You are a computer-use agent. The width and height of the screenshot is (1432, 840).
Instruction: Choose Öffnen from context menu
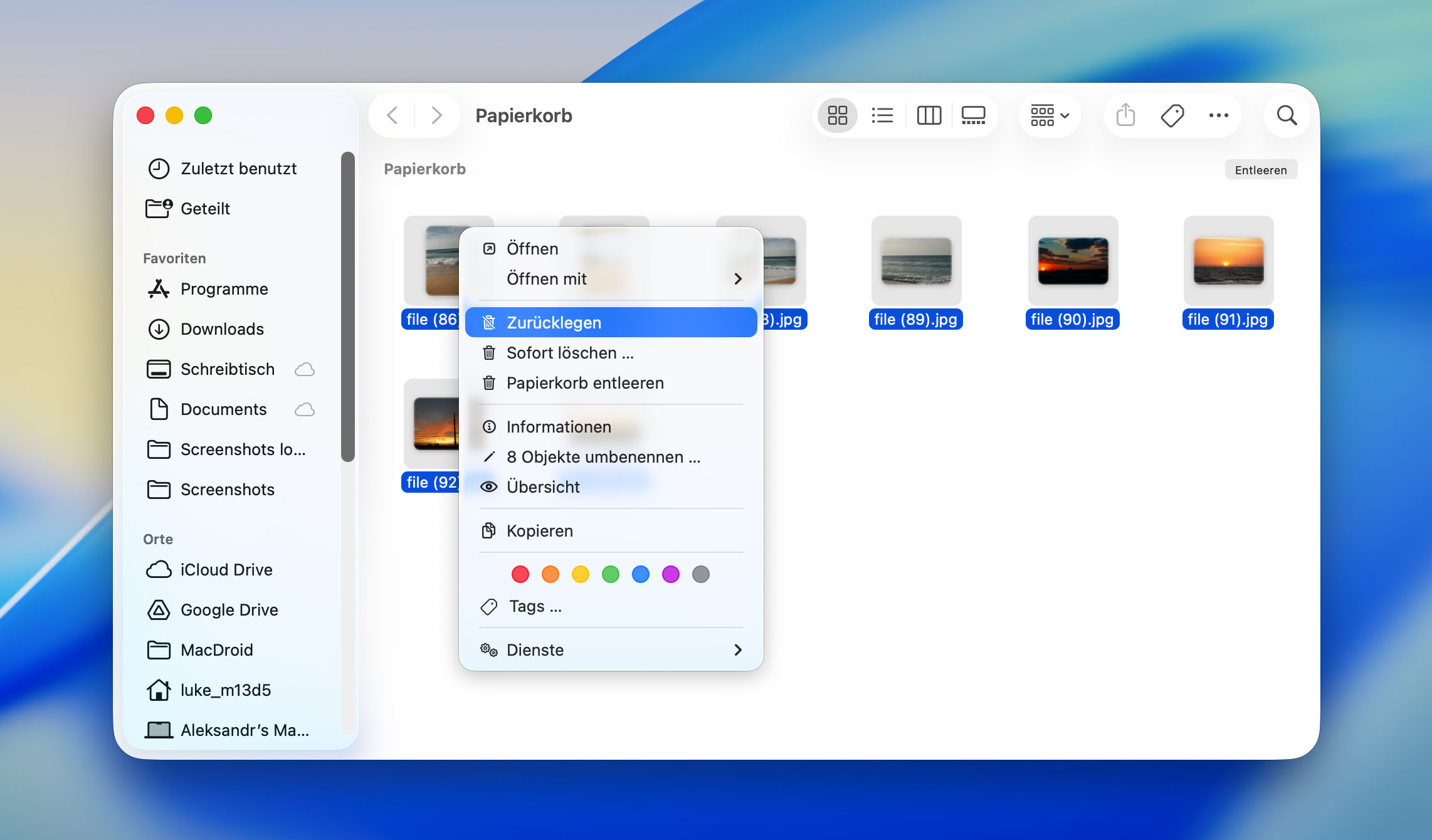611,249
